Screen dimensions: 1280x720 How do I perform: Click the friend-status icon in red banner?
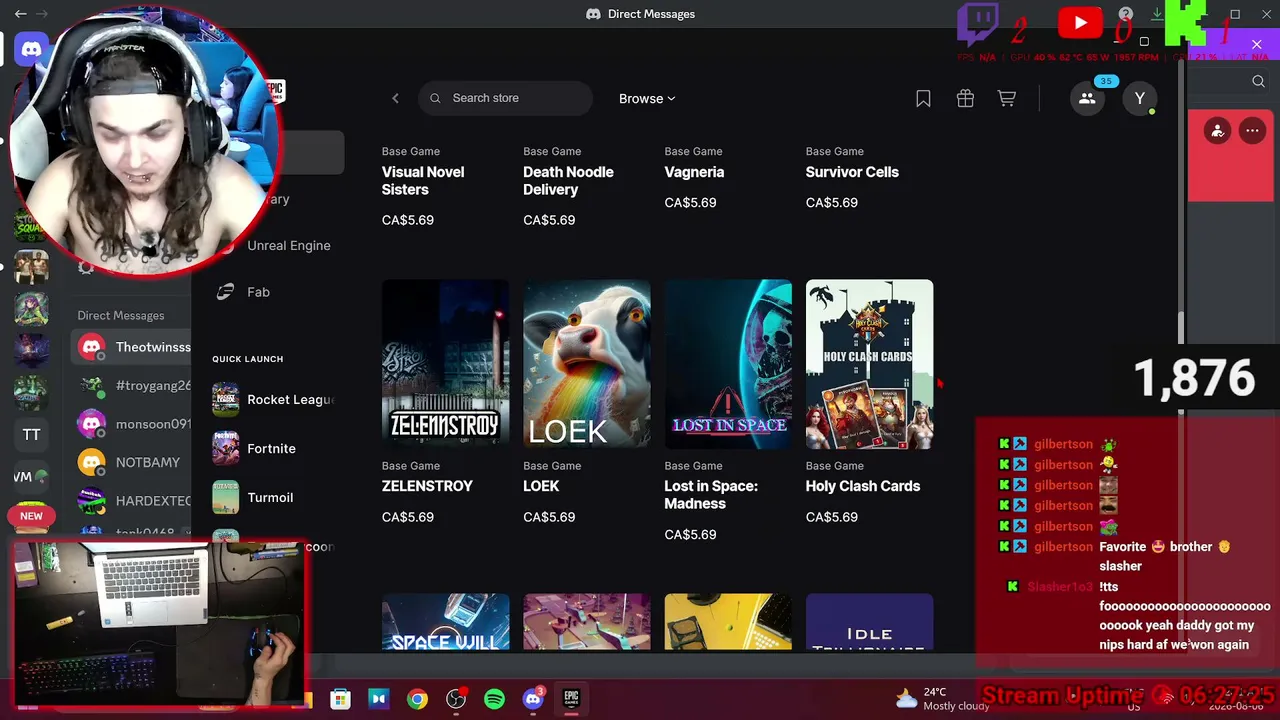pyautogui.click(x=1217, y=131)
